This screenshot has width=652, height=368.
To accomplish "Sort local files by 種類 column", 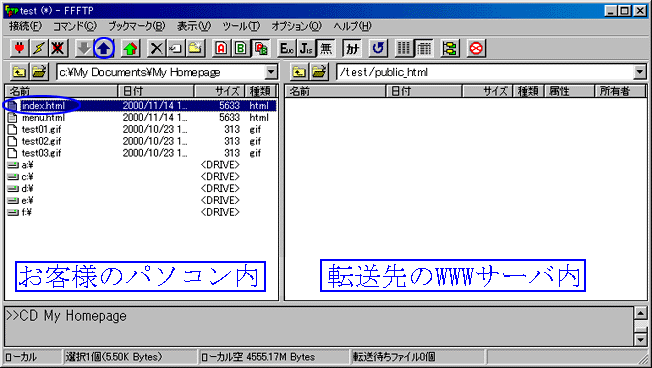I will pyautogui.click(x=260, y=91).
